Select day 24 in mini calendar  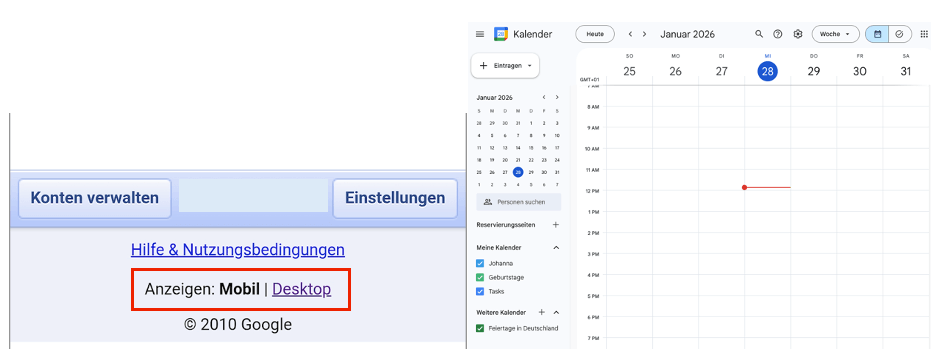click(557, 160)
